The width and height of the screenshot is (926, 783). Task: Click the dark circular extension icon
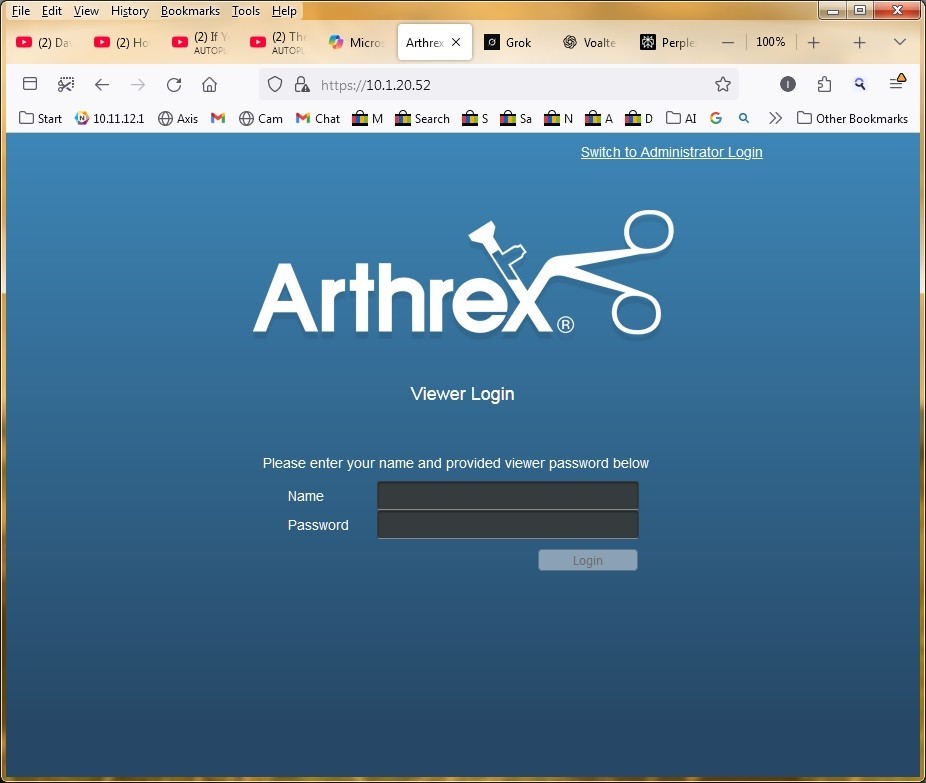click(x=788, y=84)
